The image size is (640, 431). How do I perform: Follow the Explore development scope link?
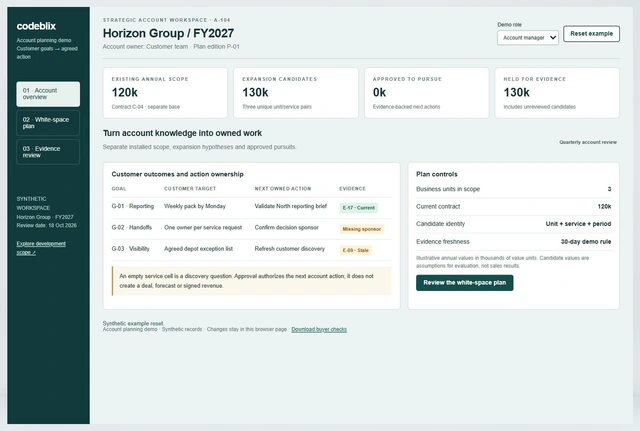click(x=41, y=248)
